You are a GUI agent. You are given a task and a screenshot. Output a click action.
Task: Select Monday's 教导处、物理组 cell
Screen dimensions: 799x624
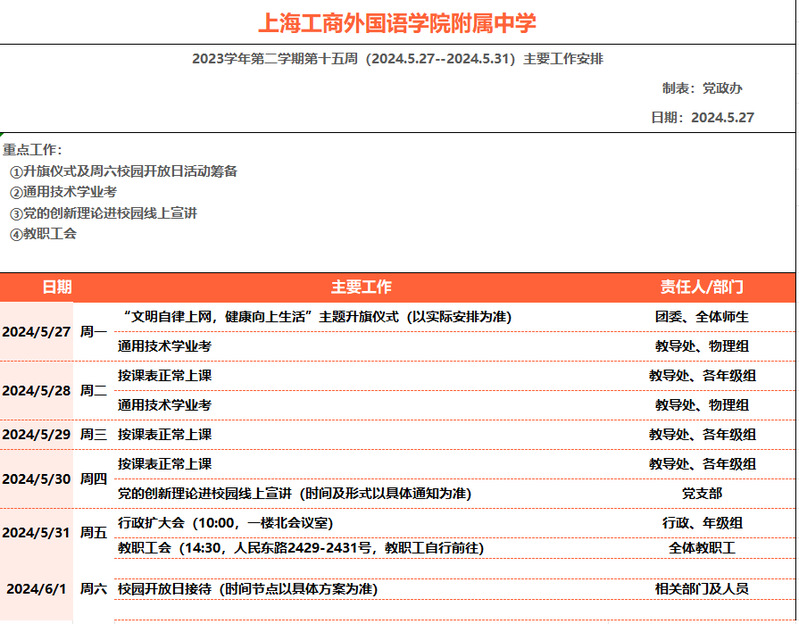point(702,346)
